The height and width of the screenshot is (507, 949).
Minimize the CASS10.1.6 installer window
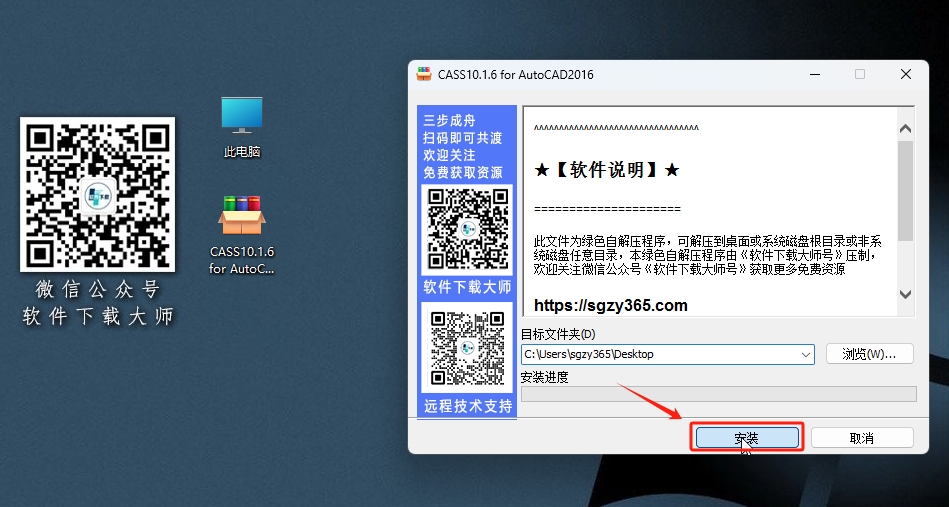815,74
